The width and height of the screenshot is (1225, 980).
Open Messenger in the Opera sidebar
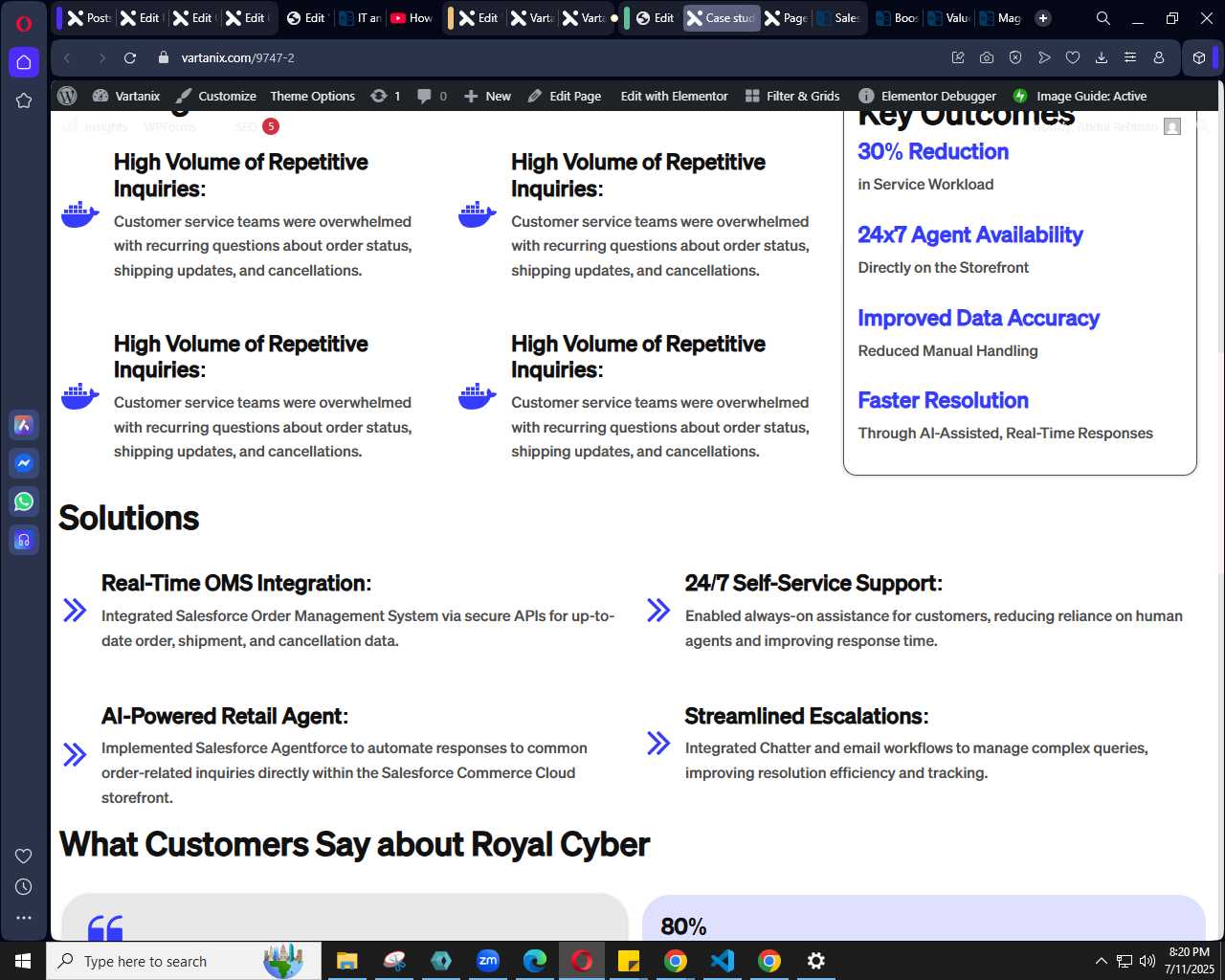tap(24, 463)
